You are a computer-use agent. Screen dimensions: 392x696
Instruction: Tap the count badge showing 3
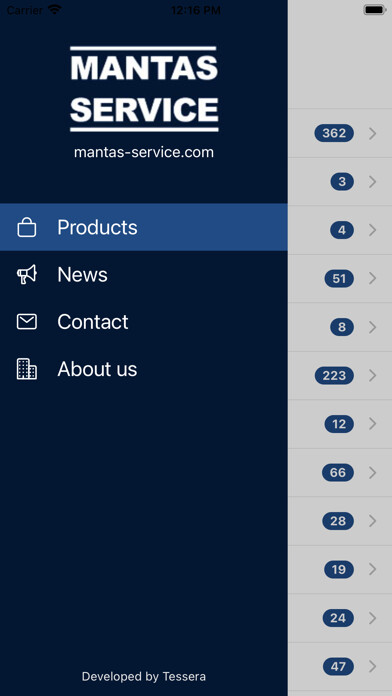[x=342, y=182]
